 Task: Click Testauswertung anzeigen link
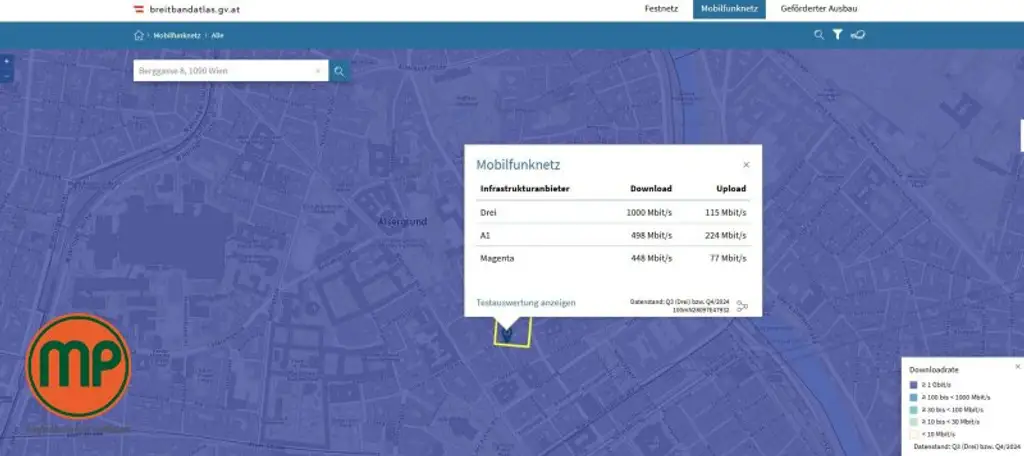click(x=526, y=303)
